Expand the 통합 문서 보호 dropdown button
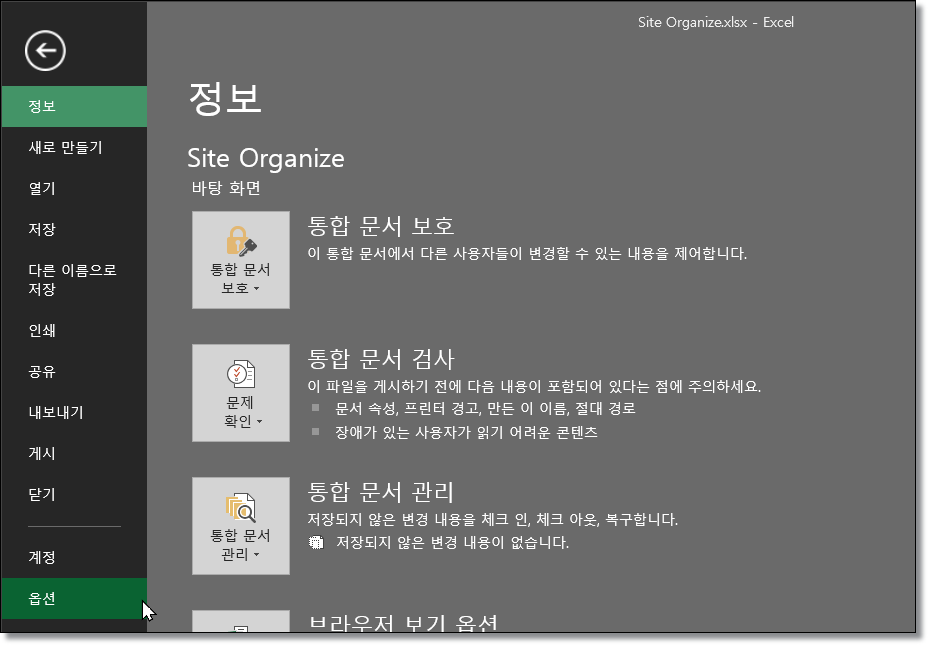The height and width of the screenshot is (660, 928). click(x=241, y=260)
